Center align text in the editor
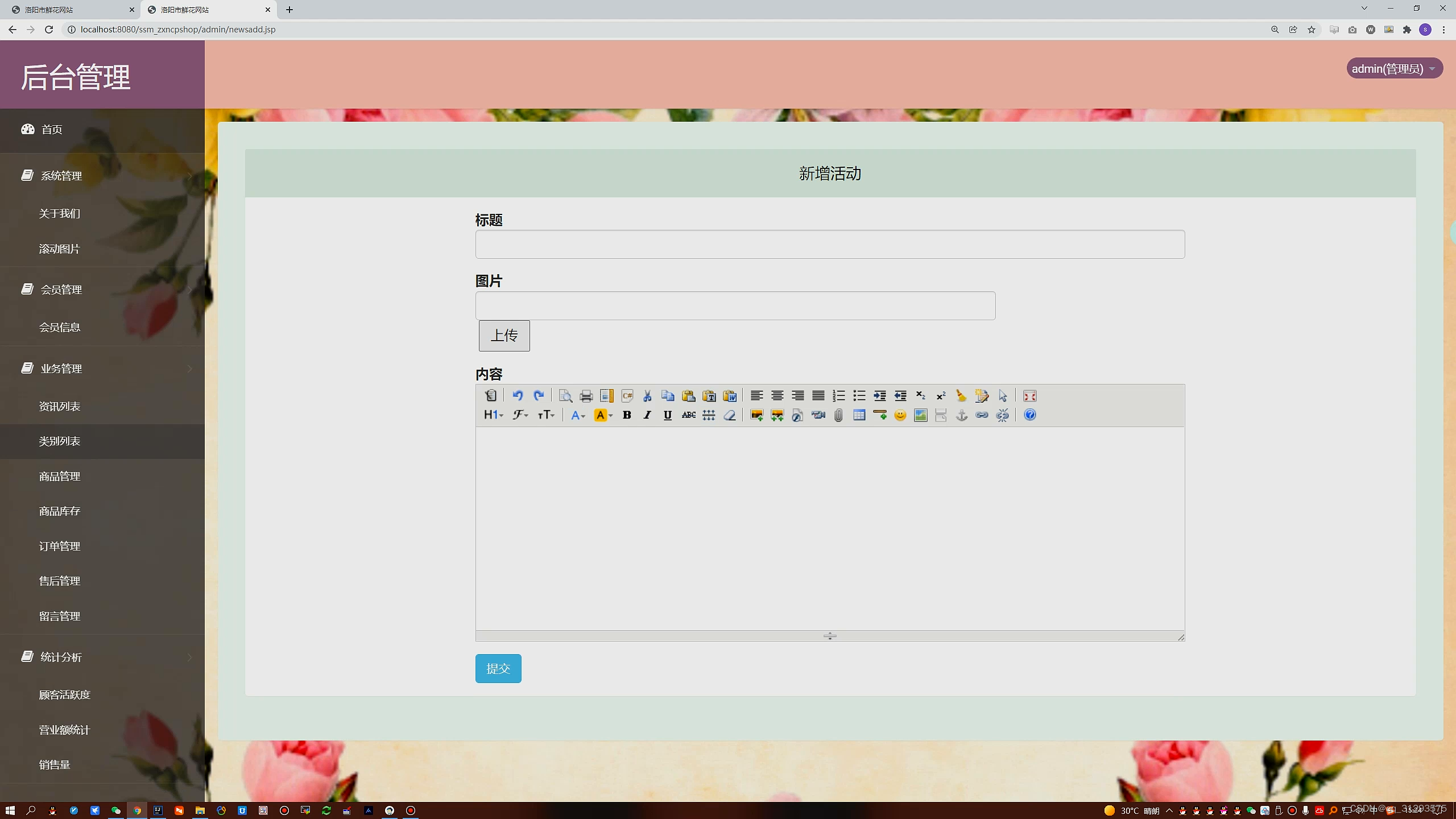This screenshot has width=1456, height=819. [x=777, y=396]
